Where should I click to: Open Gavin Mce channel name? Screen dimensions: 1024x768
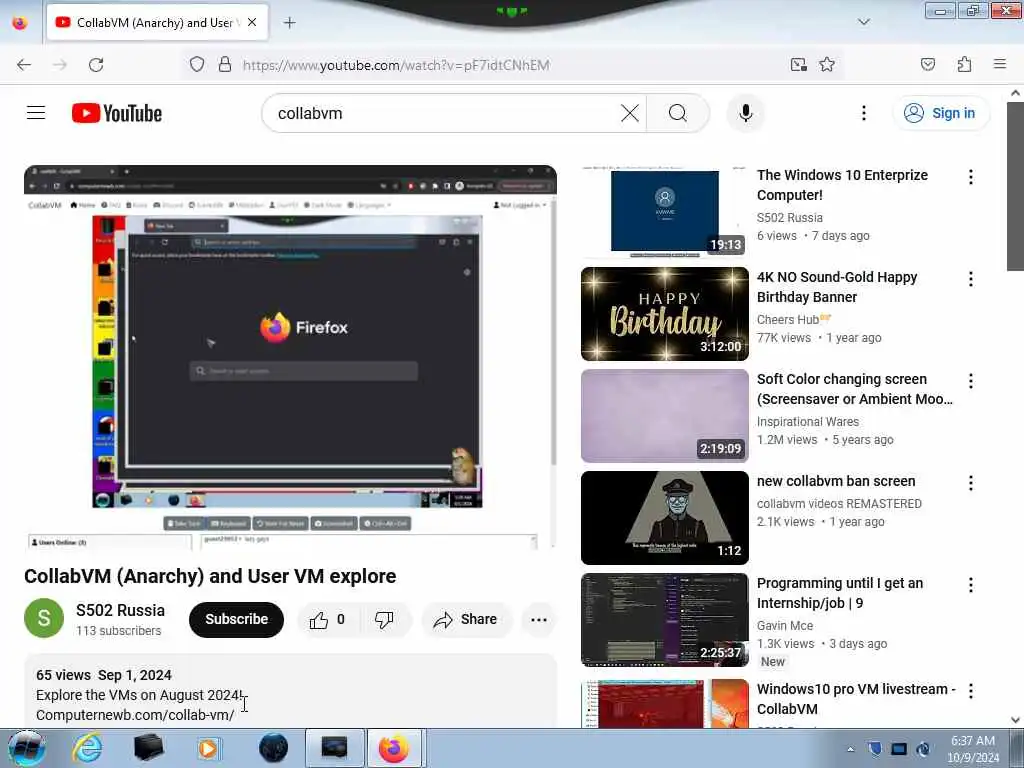(x=784, y=626)
